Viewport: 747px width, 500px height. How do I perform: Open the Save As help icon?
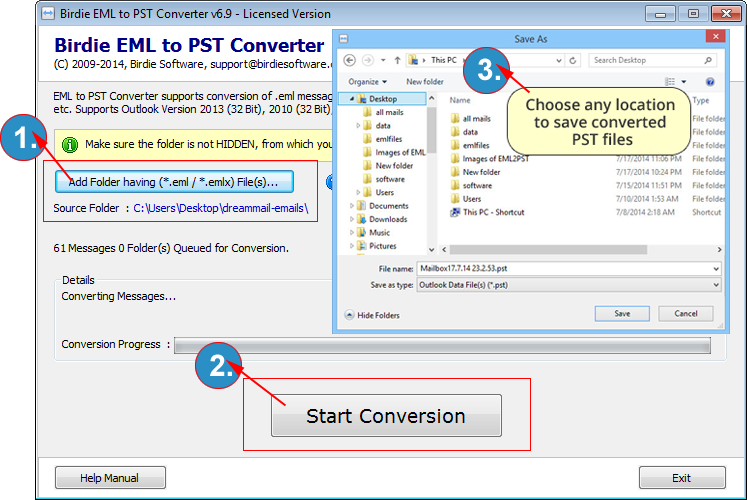click(710, 82)
